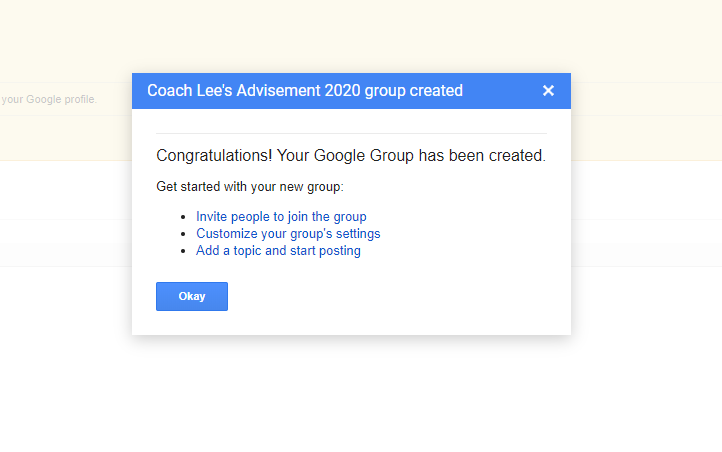Click the Coach Lee's Advisement 2020 dialog title

pyautogui.click(x=304, y=91)
